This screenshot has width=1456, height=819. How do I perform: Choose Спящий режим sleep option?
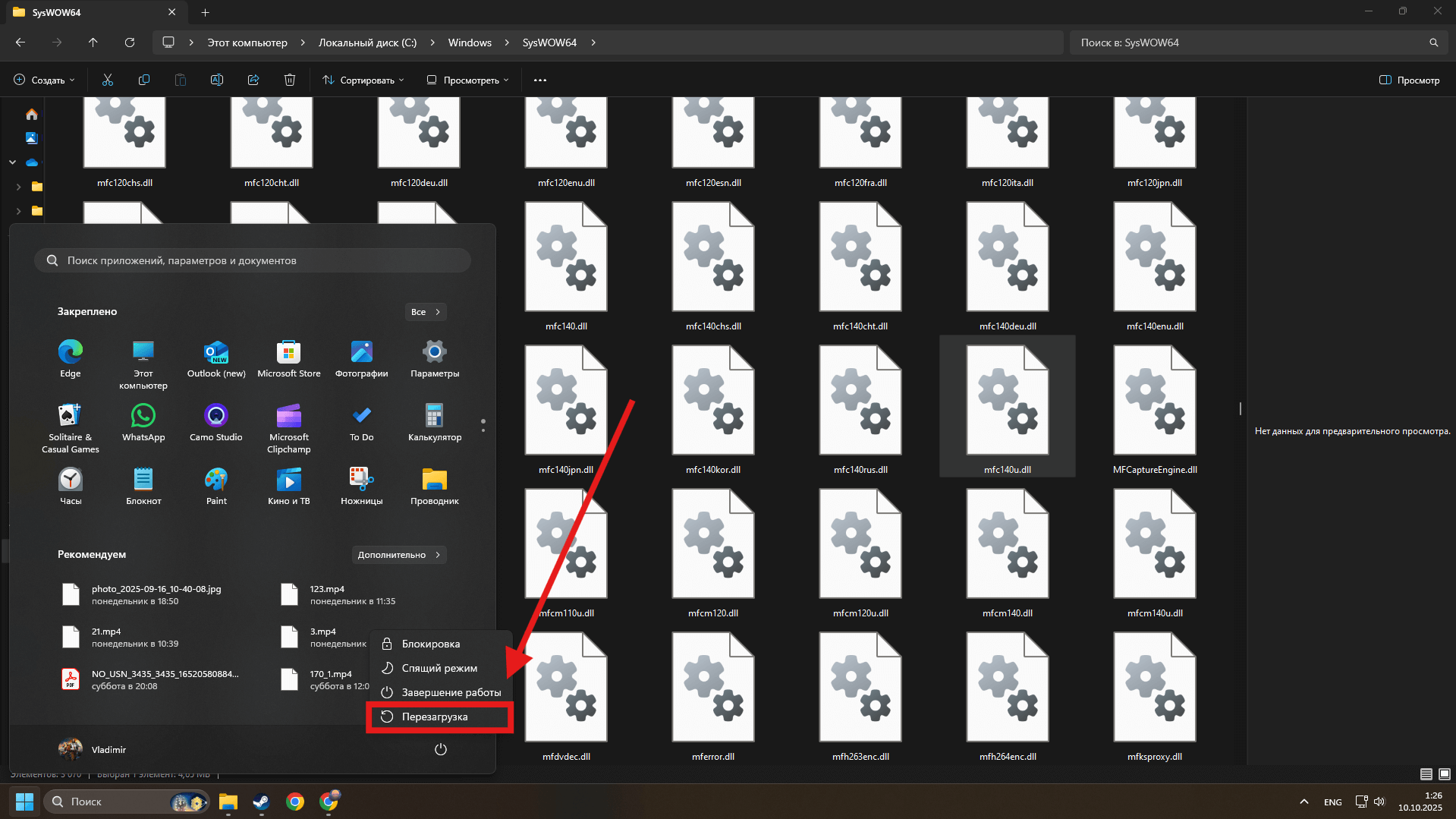439,668
